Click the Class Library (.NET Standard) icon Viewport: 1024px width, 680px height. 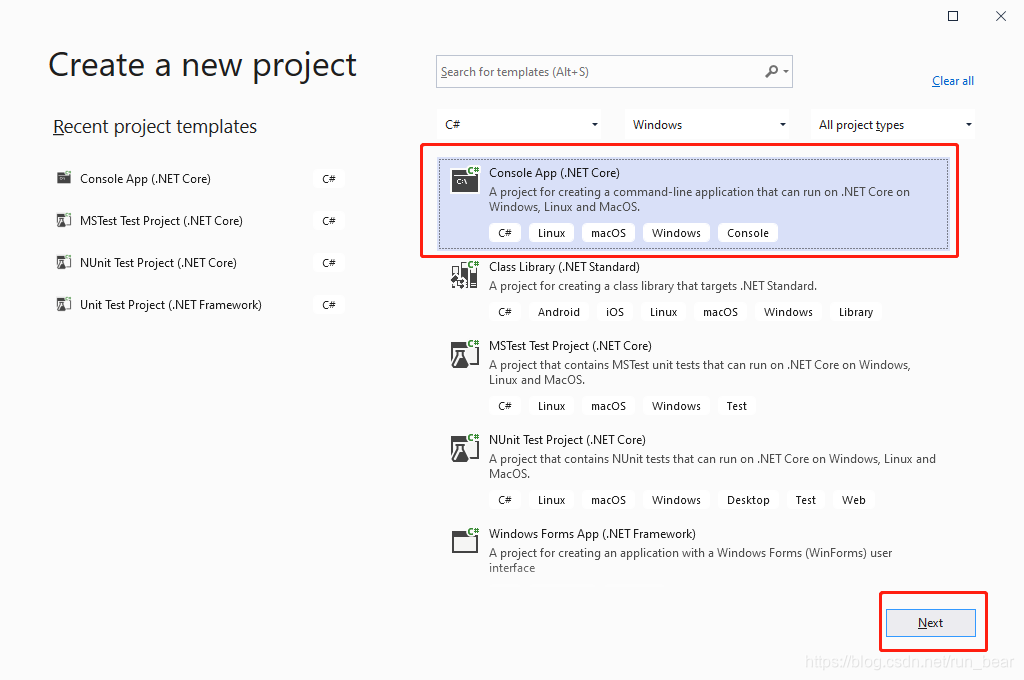pos(465,274)
